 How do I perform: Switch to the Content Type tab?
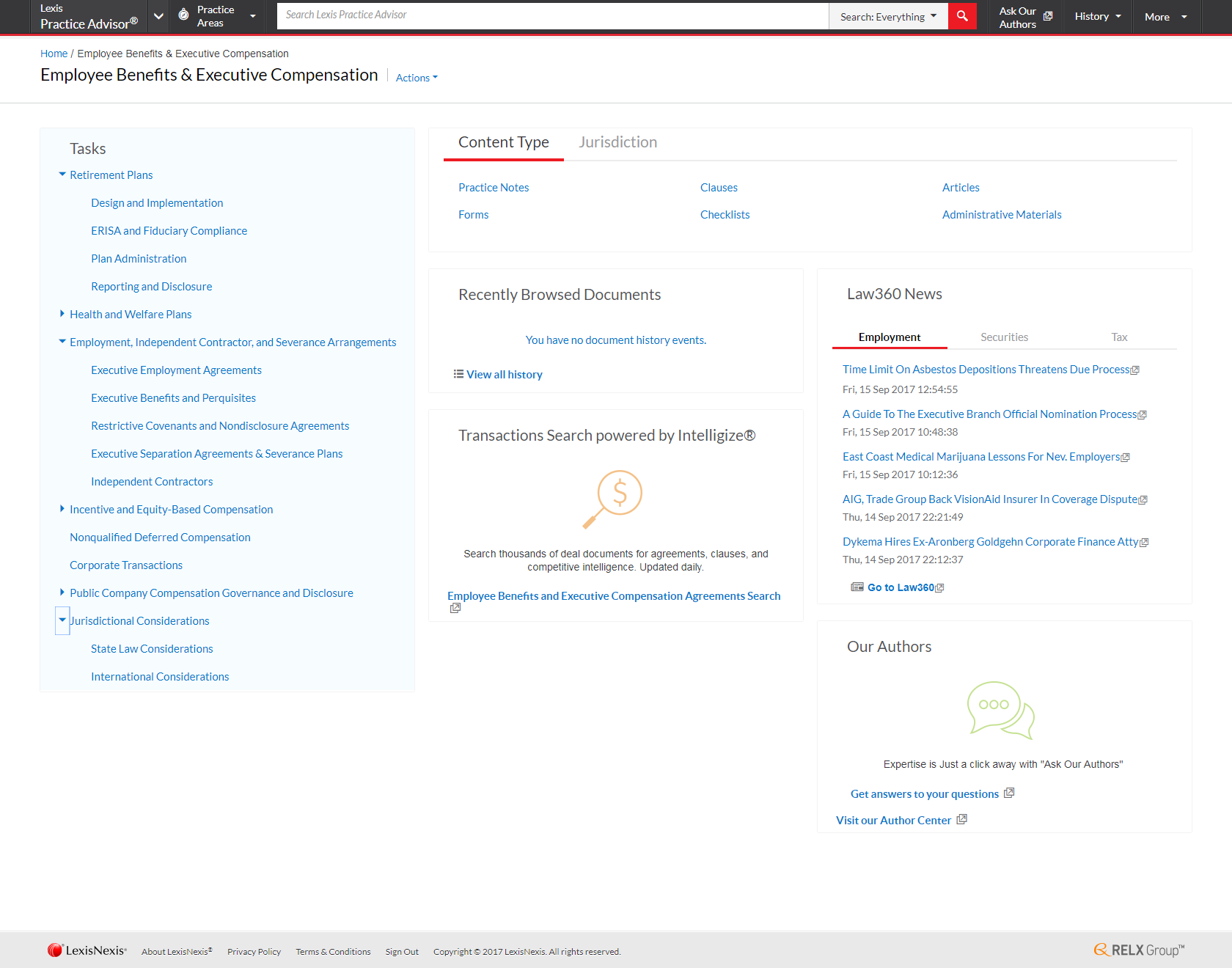coord(504,142)
